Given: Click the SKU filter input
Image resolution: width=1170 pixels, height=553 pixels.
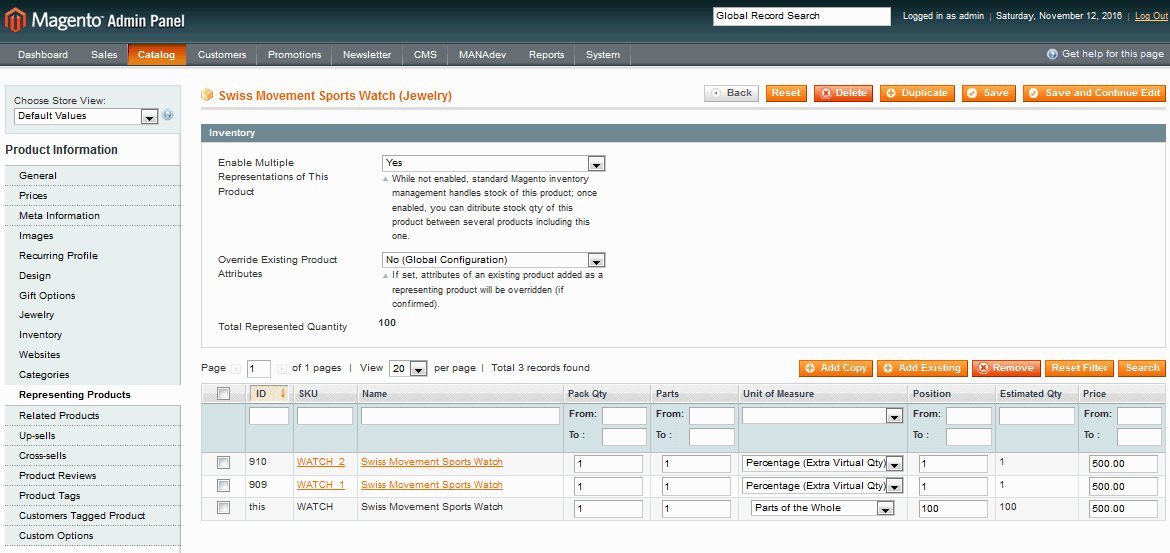Looking at the screenshot, I should pyautogui.click(x=325, y=416).
